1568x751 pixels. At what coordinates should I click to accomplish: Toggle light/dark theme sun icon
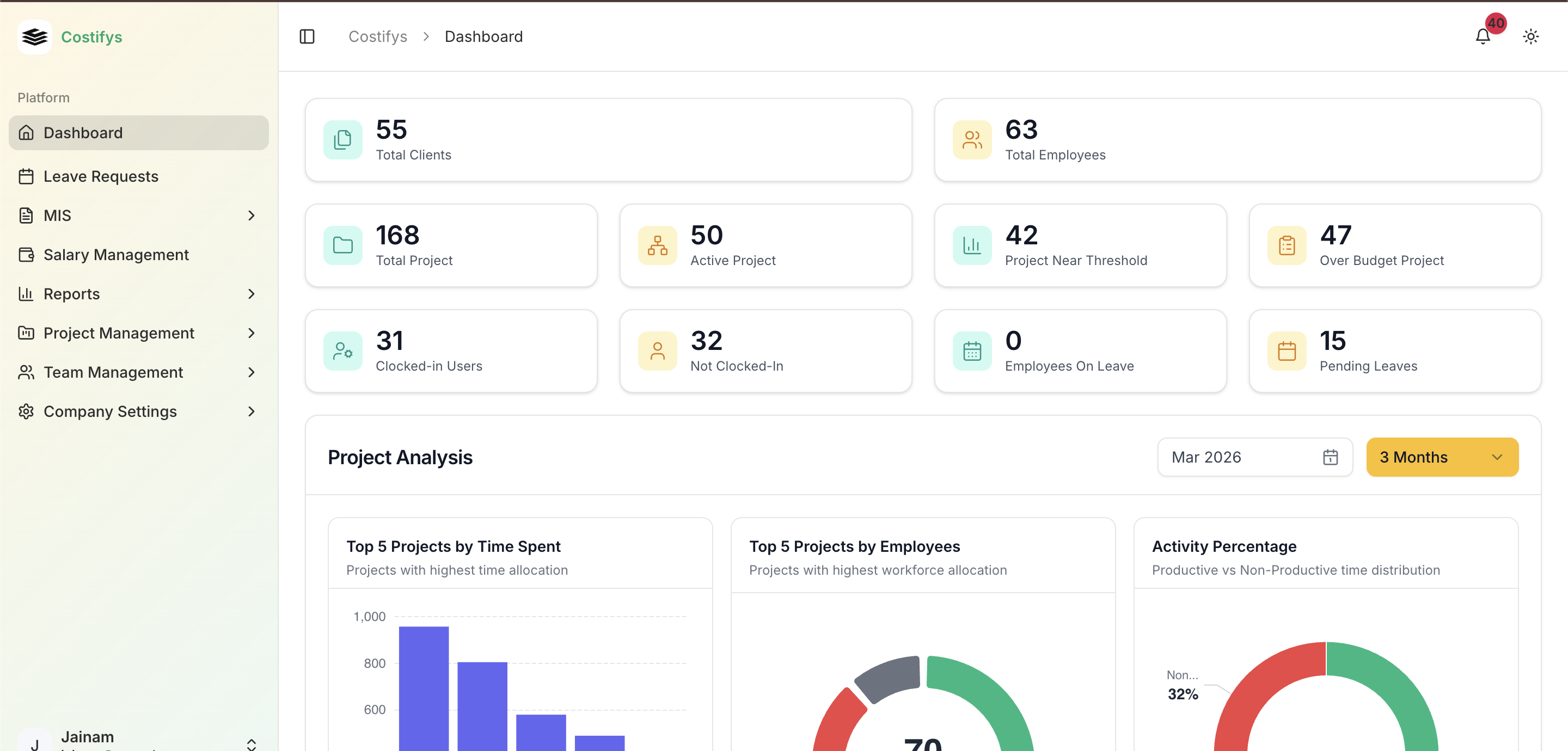pyautogui.click(x=1530, y=36)
